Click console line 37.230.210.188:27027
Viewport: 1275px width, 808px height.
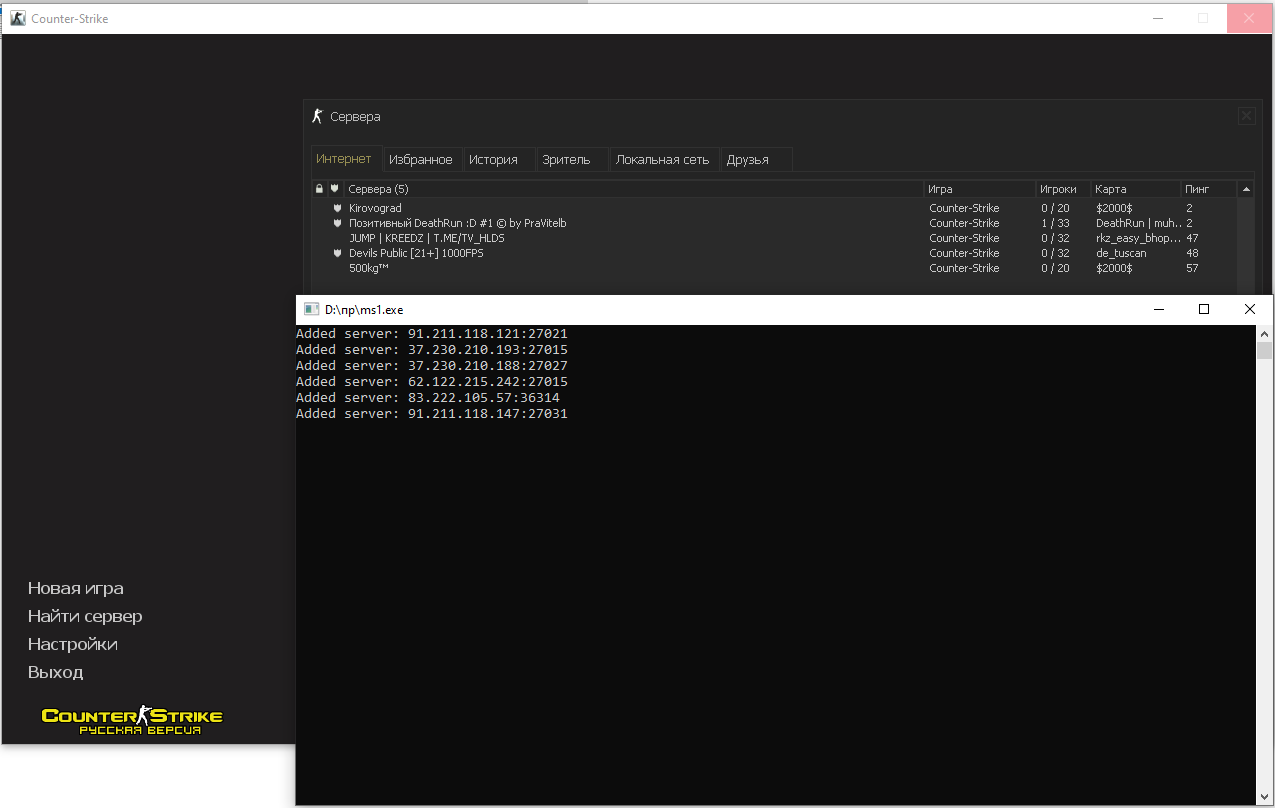pyautogui.click(x=432, y=365)
